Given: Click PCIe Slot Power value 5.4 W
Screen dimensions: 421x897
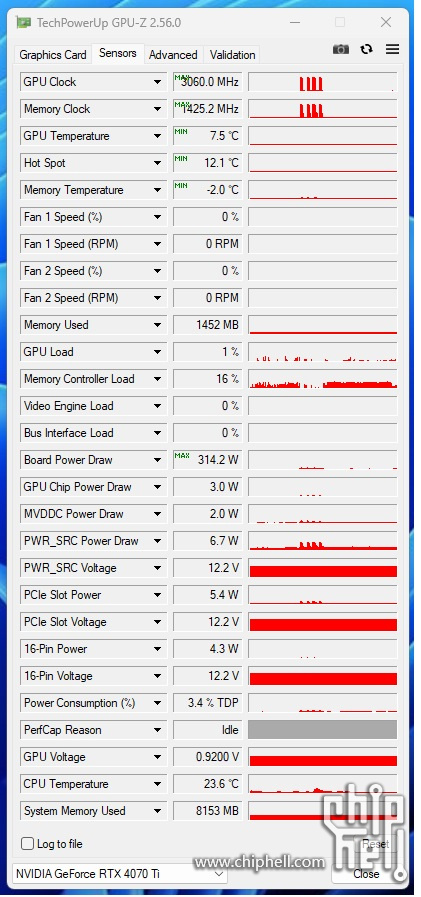Looking at the screenshot, I should point(207,595).
